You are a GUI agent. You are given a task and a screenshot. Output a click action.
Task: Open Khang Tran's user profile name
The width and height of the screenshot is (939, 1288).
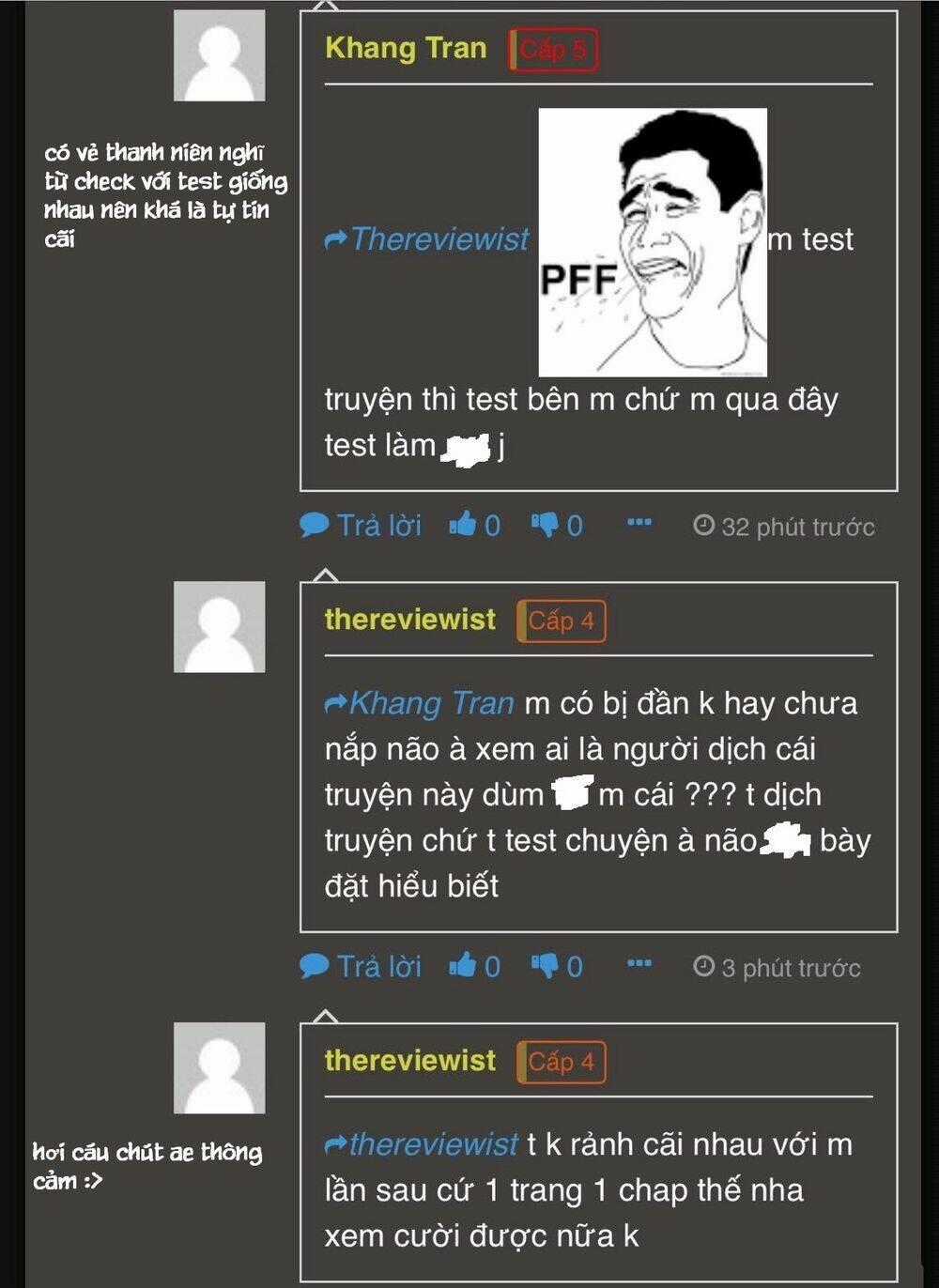(406, 49)
